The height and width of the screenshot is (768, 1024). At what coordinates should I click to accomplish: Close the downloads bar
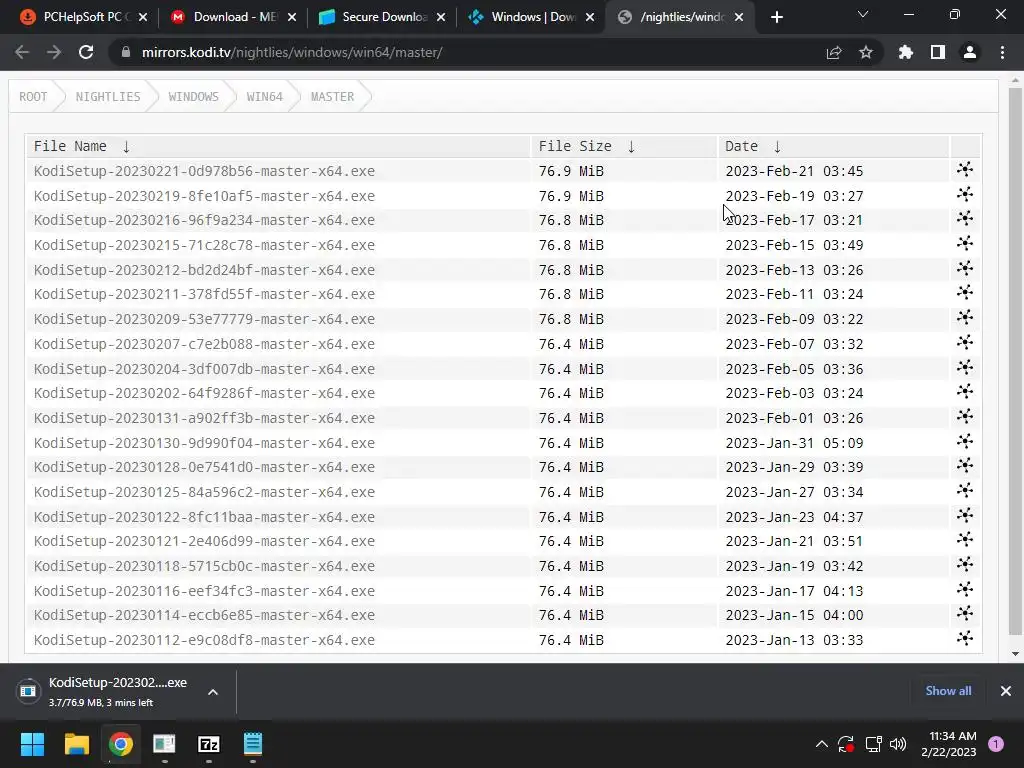(x=1006, y=691)
